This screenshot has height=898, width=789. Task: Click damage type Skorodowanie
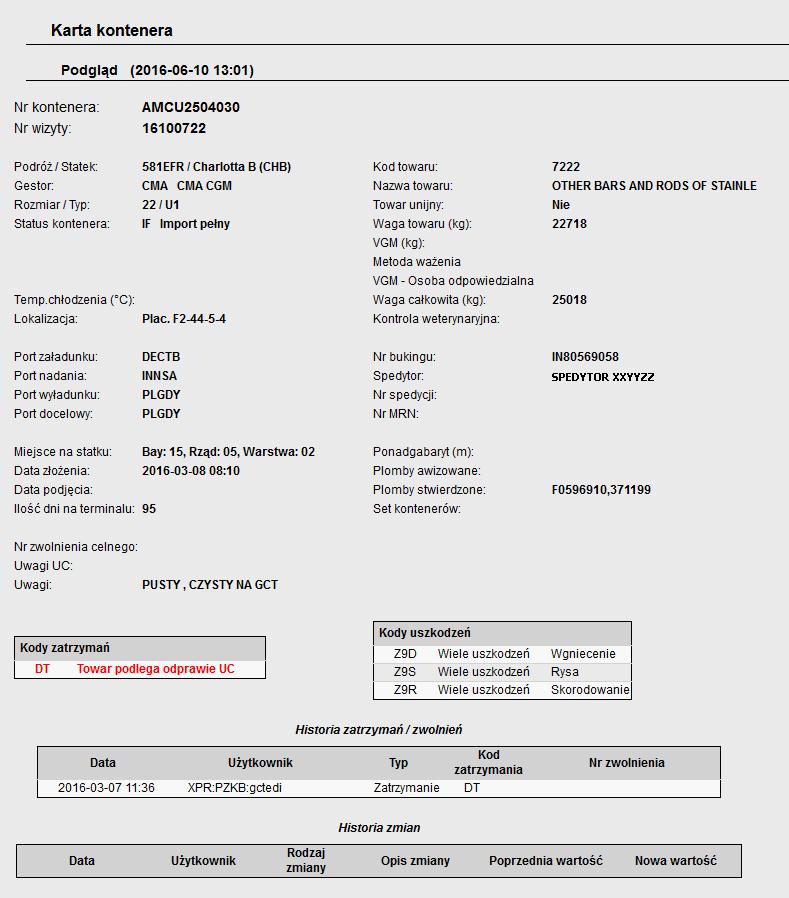coord(590,690)
